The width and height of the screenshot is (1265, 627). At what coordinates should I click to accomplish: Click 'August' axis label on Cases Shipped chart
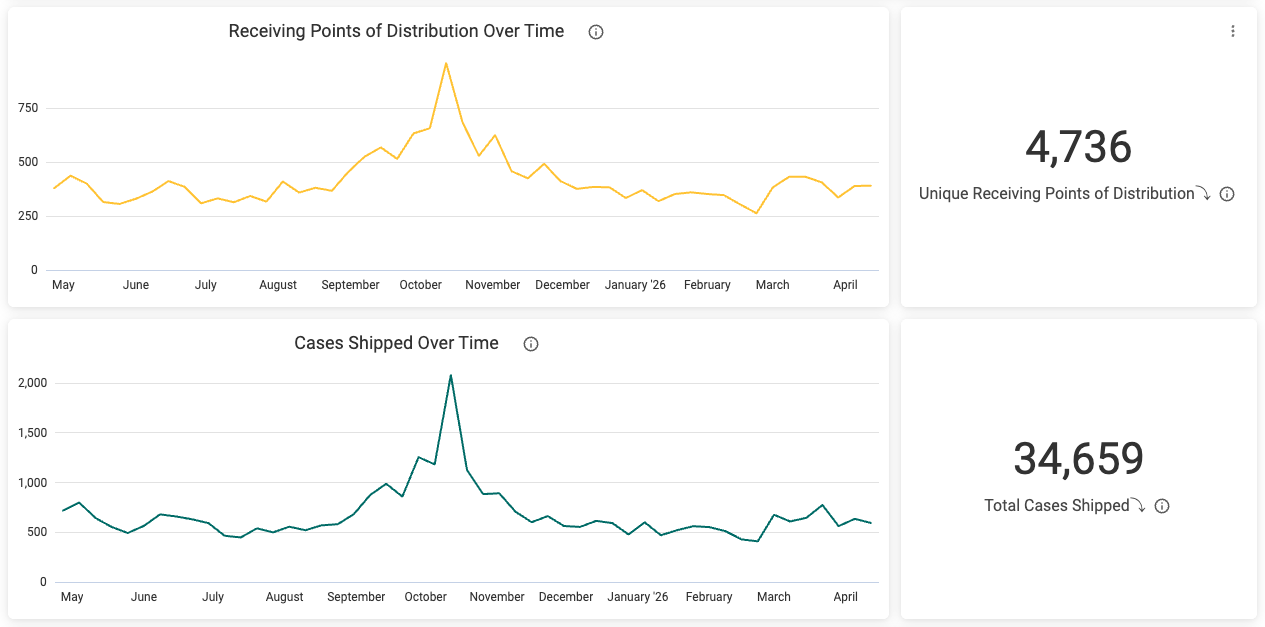pyautogui.click(x=284, y=597)
